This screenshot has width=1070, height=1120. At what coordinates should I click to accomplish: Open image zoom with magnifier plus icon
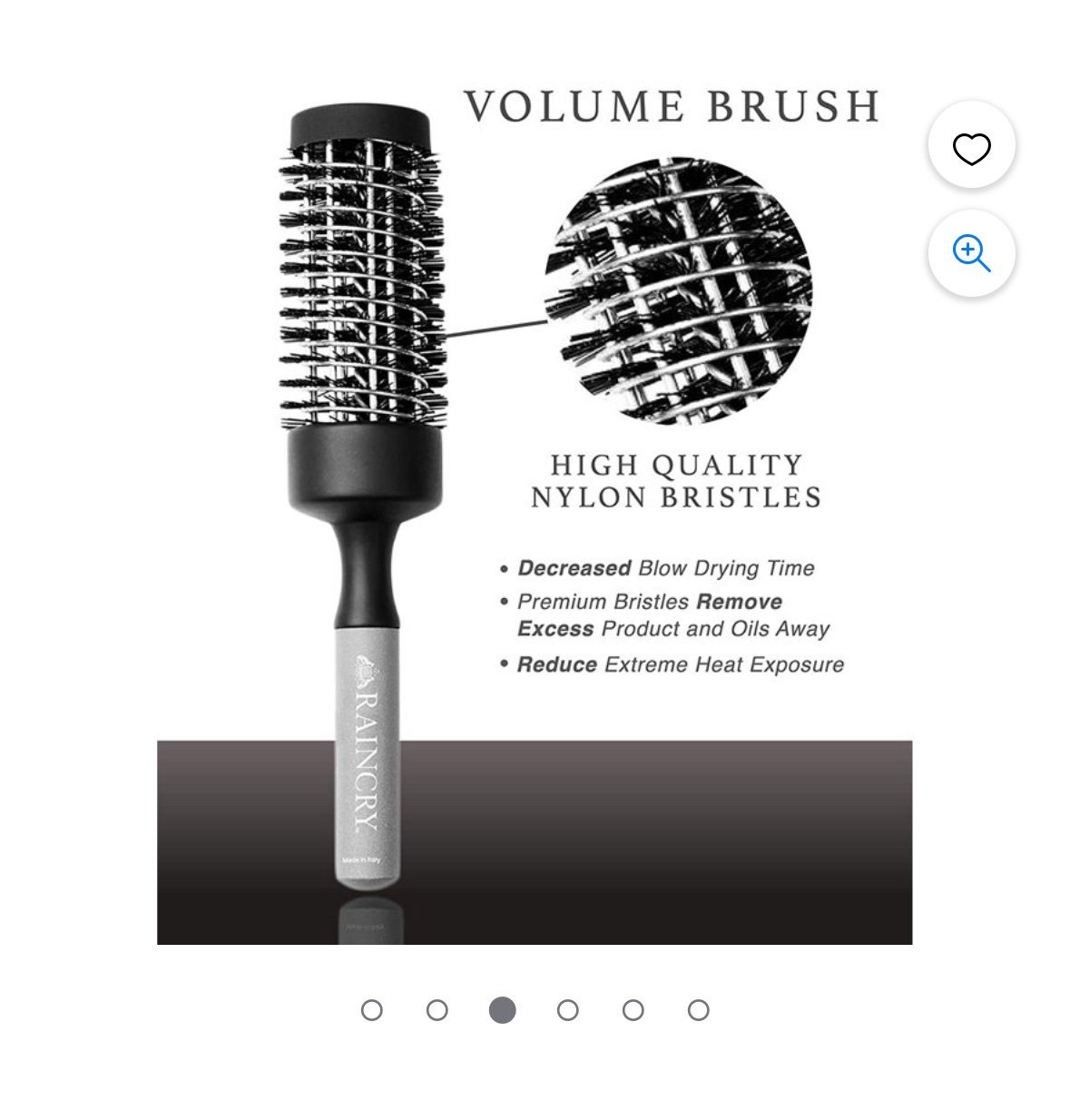click(x=971, y=253)
